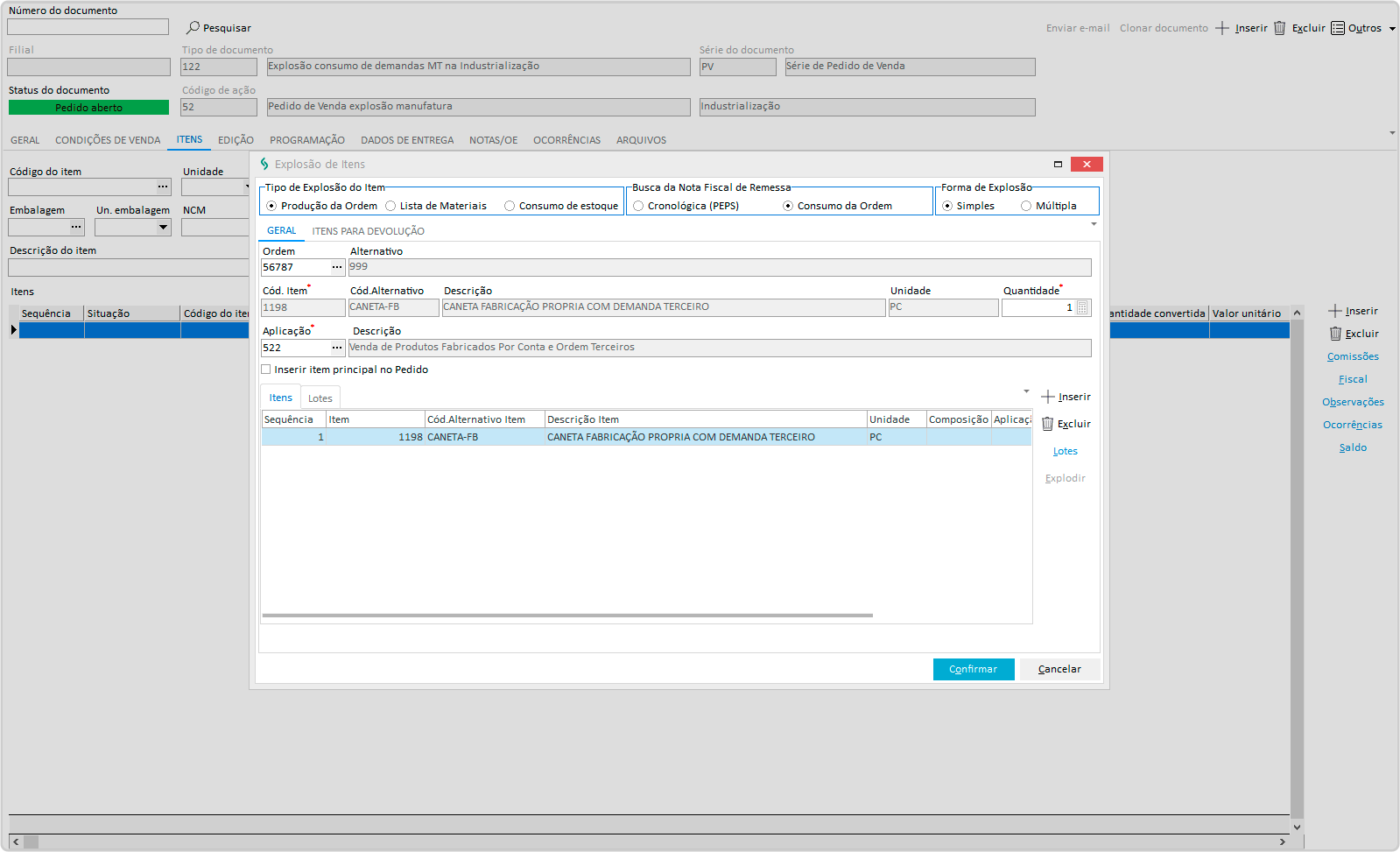1400x852 pixels.
Task: Open the Ordem field lookup ellipsis button
Action: pos(337,267)
